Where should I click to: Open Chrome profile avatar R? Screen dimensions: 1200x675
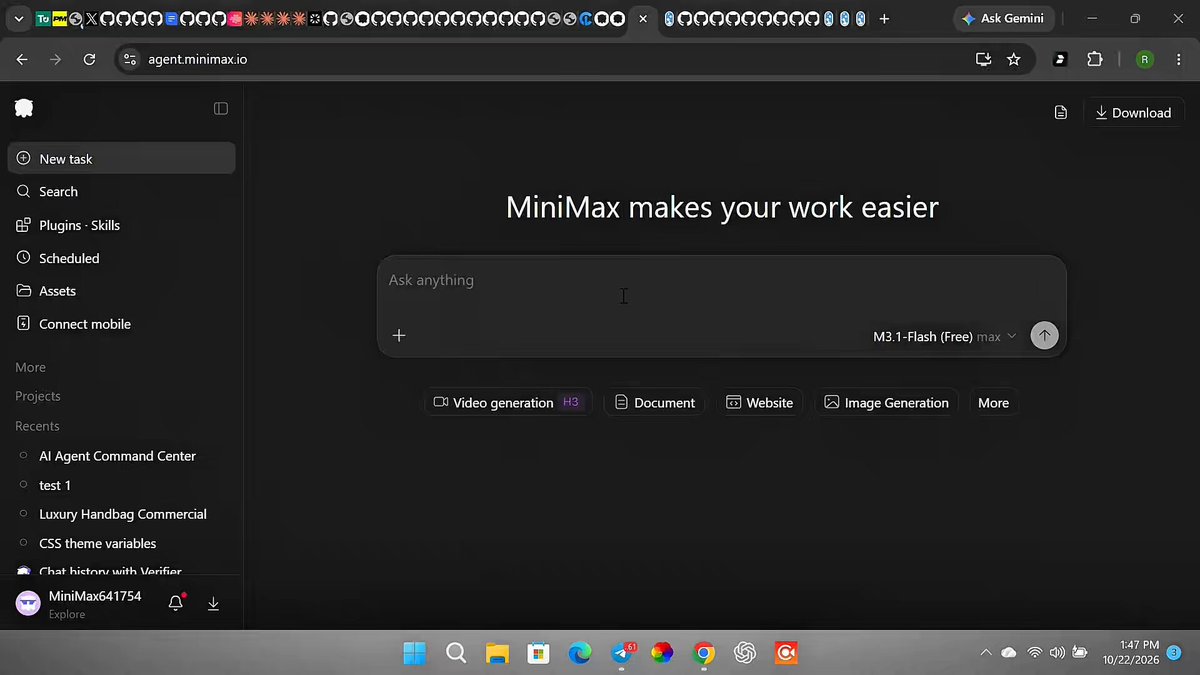pos(1145,59)
